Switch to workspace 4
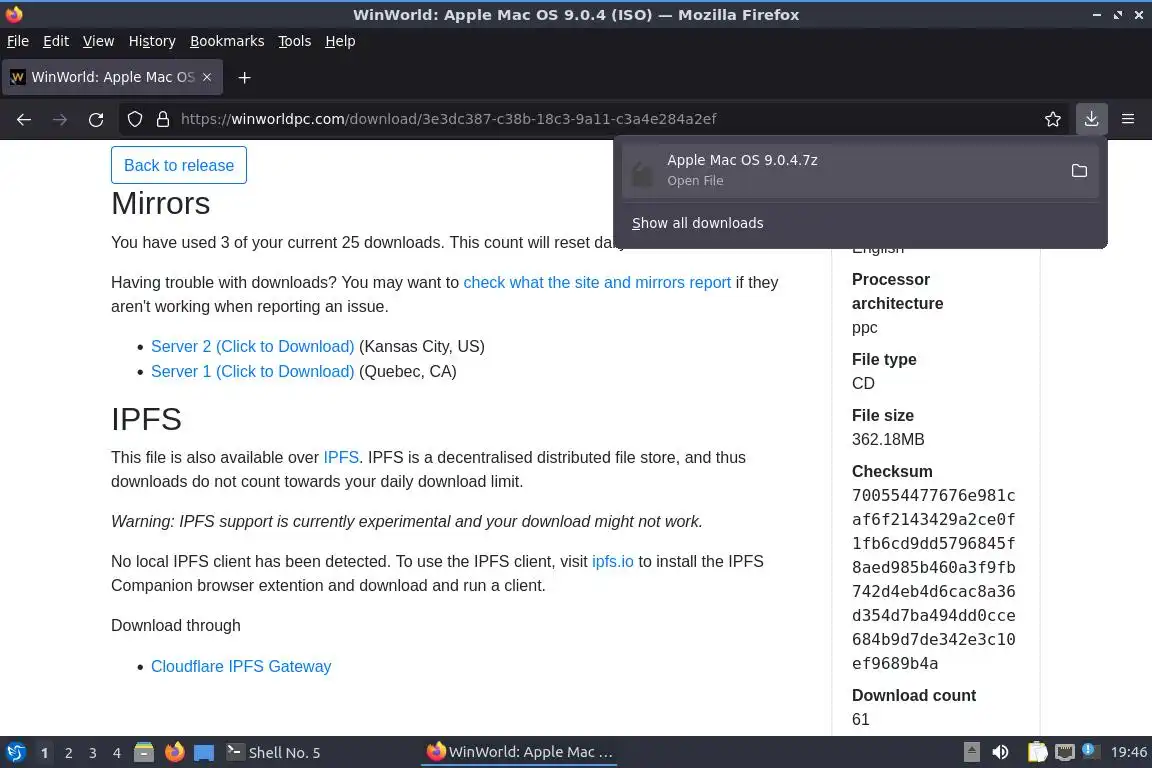The width and height of the screenshot is (1152, 768). coord(117,753)
